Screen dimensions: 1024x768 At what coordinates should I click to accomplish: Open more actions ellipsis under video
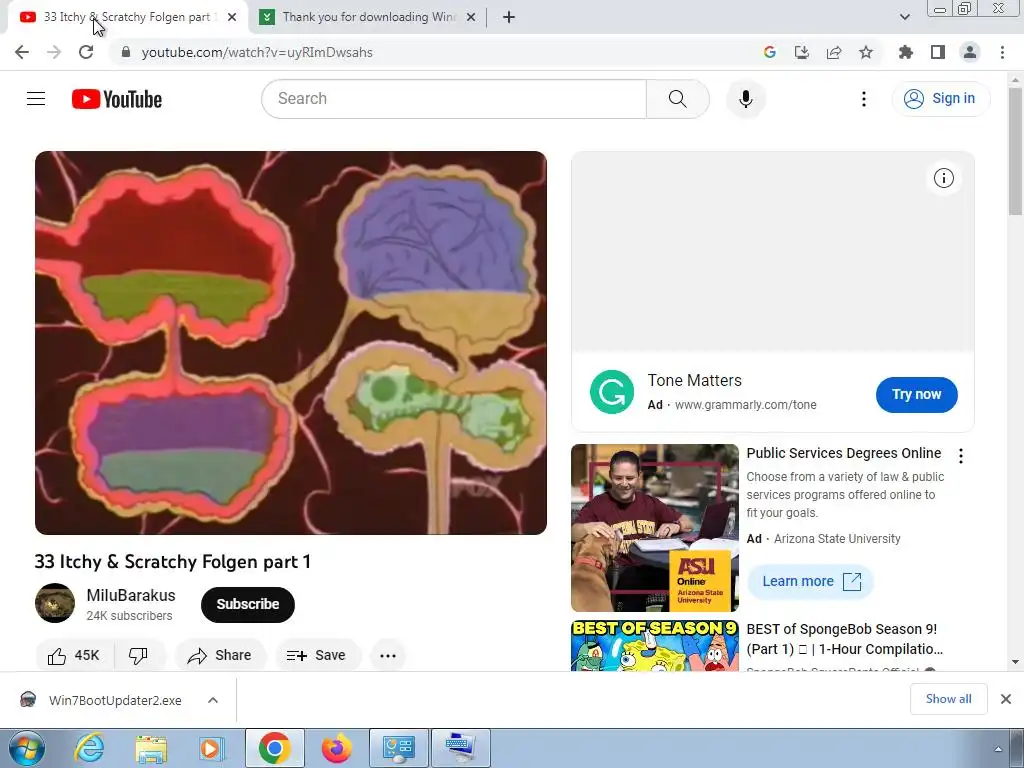coord(388,655)
